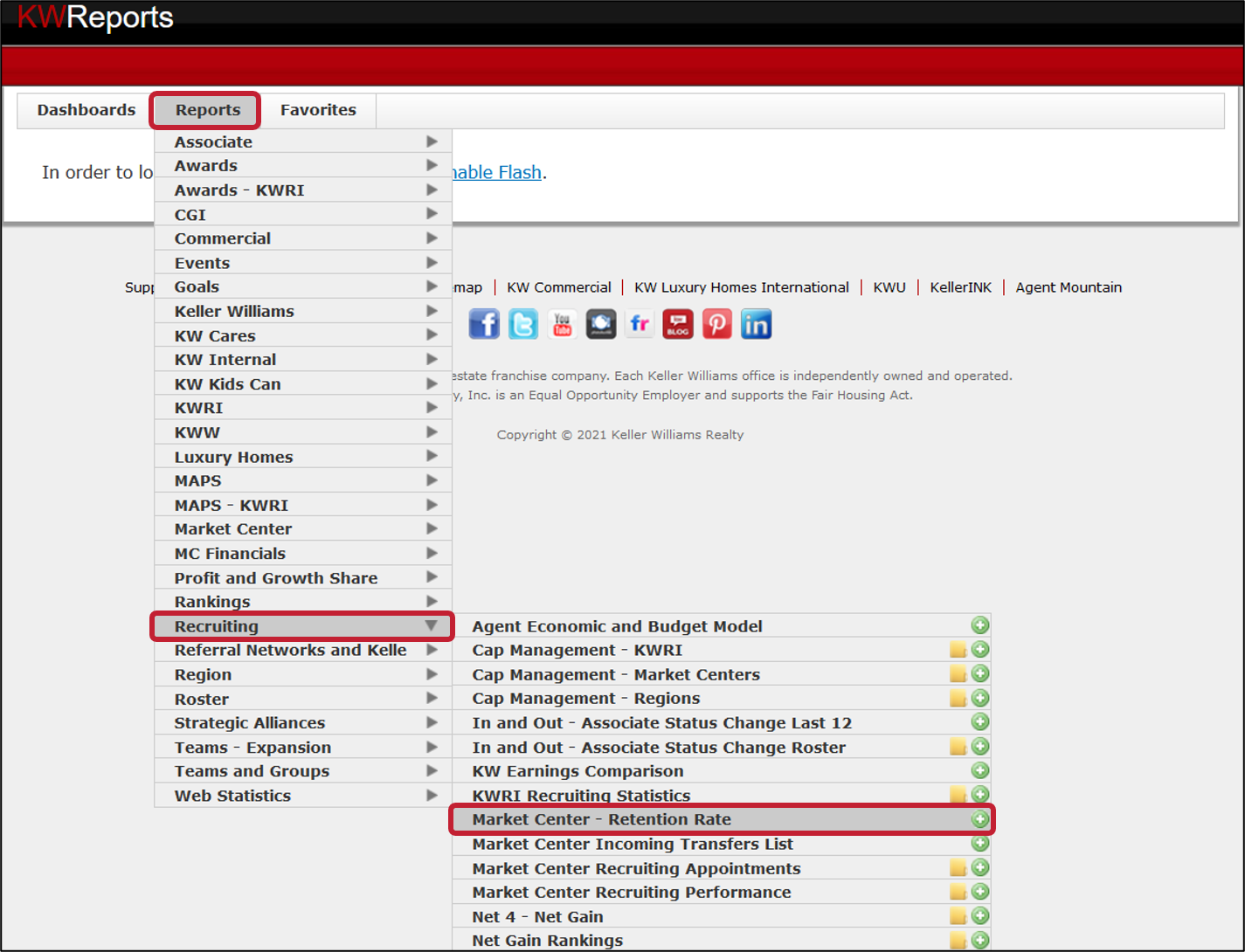Click folder icon for Cap Management - KWRI
The width and height of the screenshot is (1245, 952).
point(958,650)
